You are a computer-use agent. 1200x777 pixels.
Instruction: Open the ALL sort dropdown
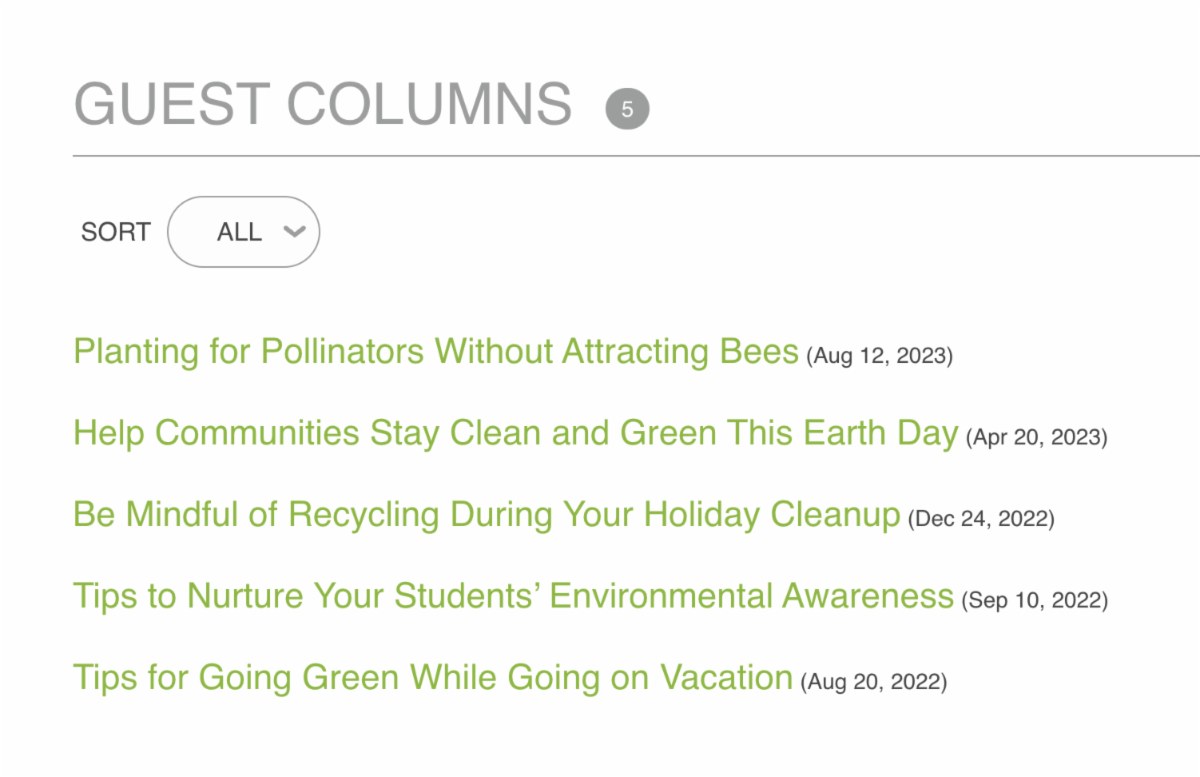click(x=244, y=232)
